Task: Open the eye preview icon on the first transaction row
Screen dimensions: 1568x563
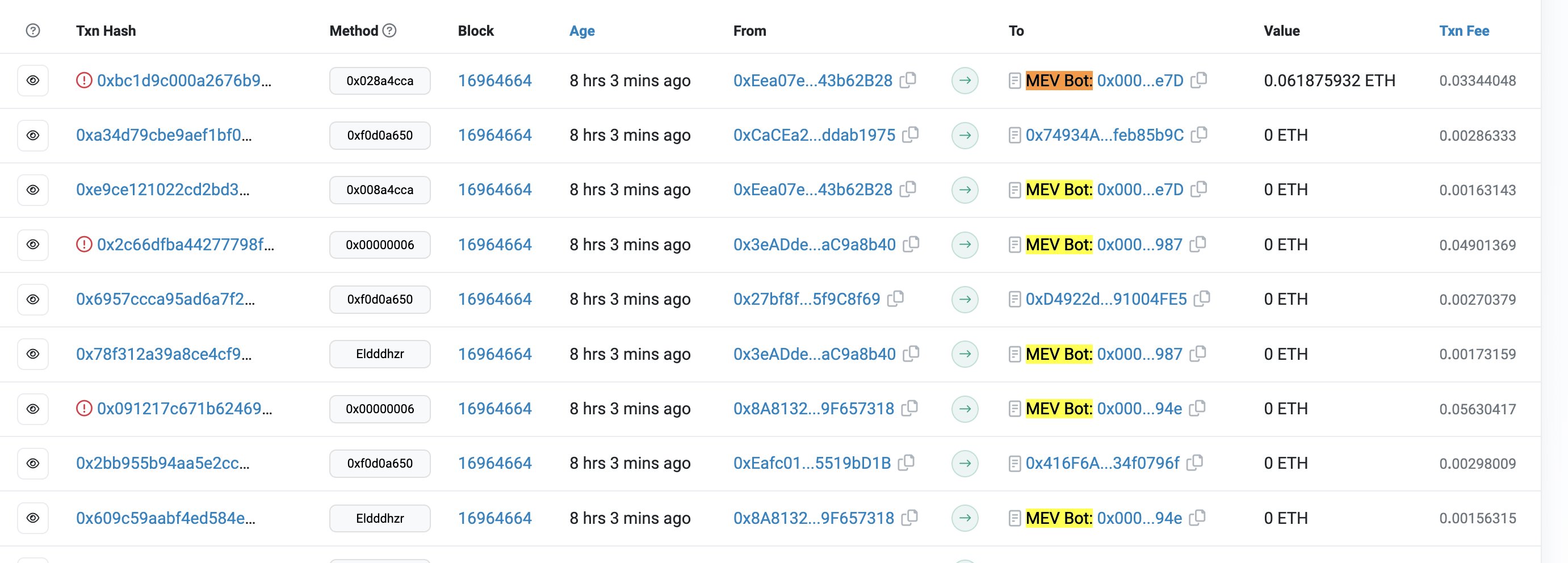Action: point(32,79)
